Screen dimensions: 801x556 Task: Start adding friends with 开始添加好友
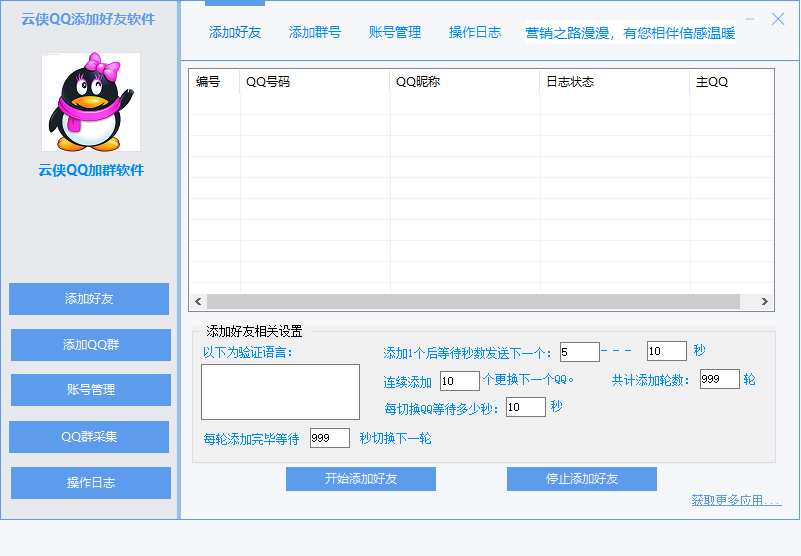pos(361,479)
